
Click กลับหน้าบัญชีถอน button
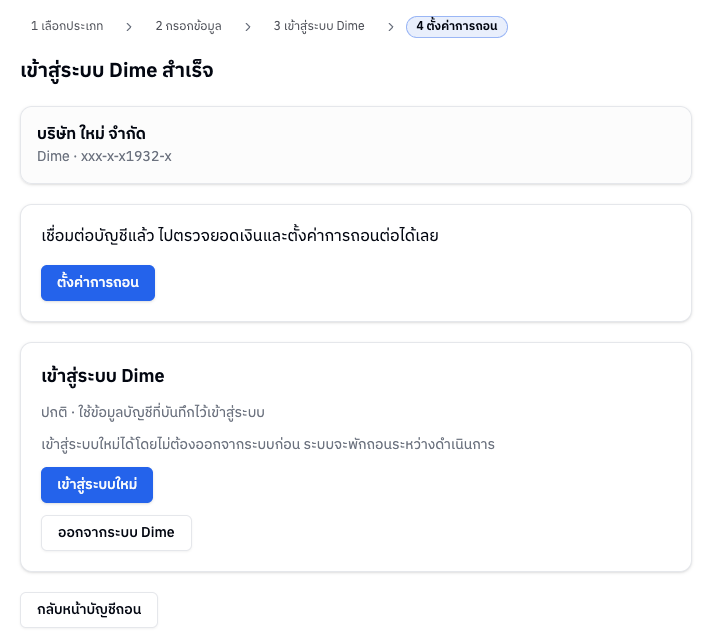click(89, 610)
